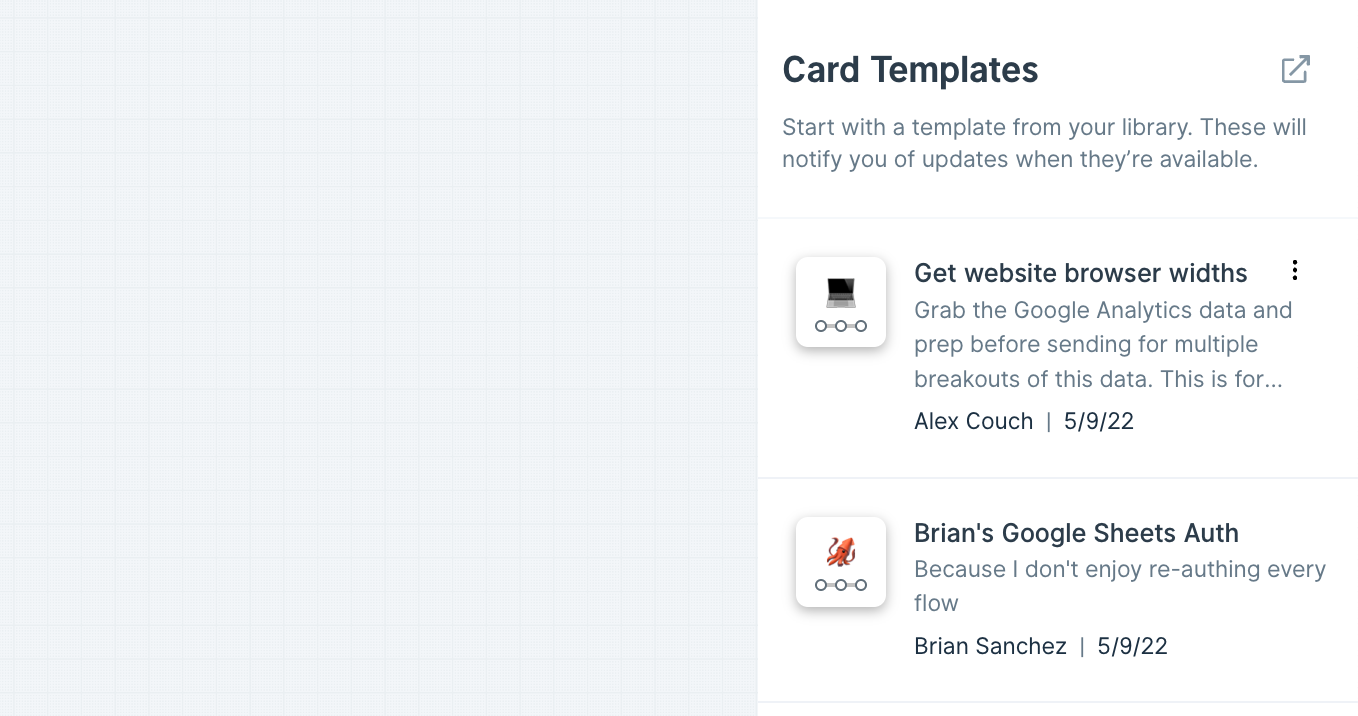The width and height of the screenshot is (1358, 716).
Task: Click the laptop emoji on the first template
Action: point(841,292)
